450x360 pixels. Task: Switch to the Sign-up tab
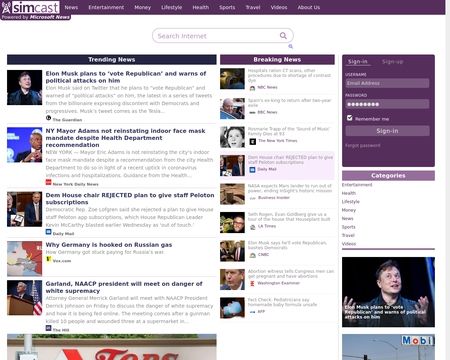pyautogui.click(x=392, y=62)
